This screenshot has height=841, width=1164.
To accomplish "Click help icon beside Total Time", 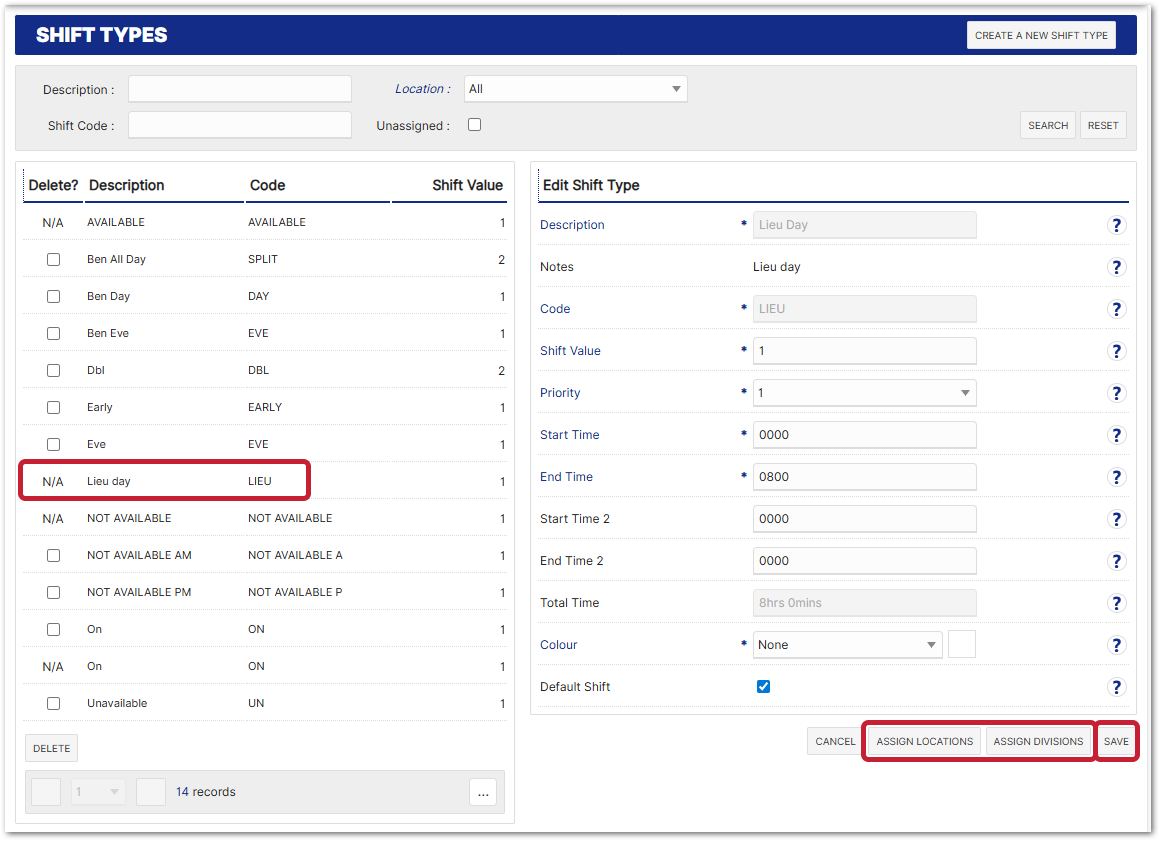I will pos(1117,603).
